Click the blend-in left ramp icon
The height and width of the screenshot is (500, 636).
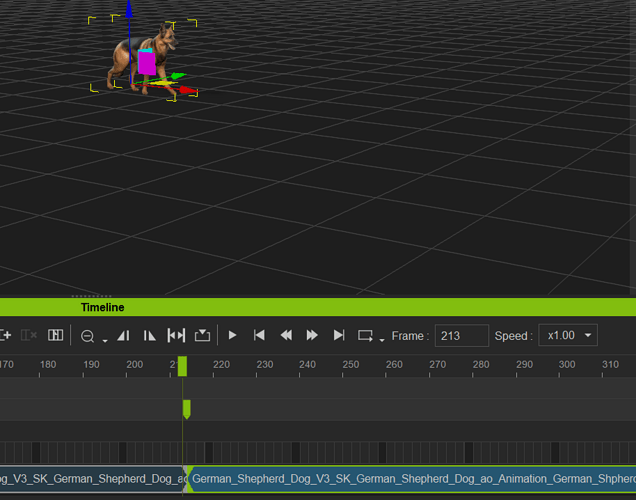(123, 336)
